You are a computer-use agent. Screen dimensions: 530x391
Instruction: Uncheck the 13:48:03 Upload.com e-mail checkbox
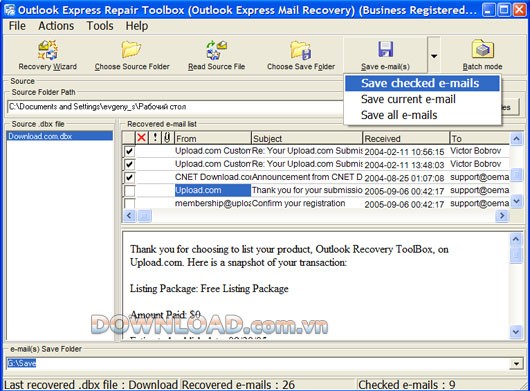click(129, 164)
